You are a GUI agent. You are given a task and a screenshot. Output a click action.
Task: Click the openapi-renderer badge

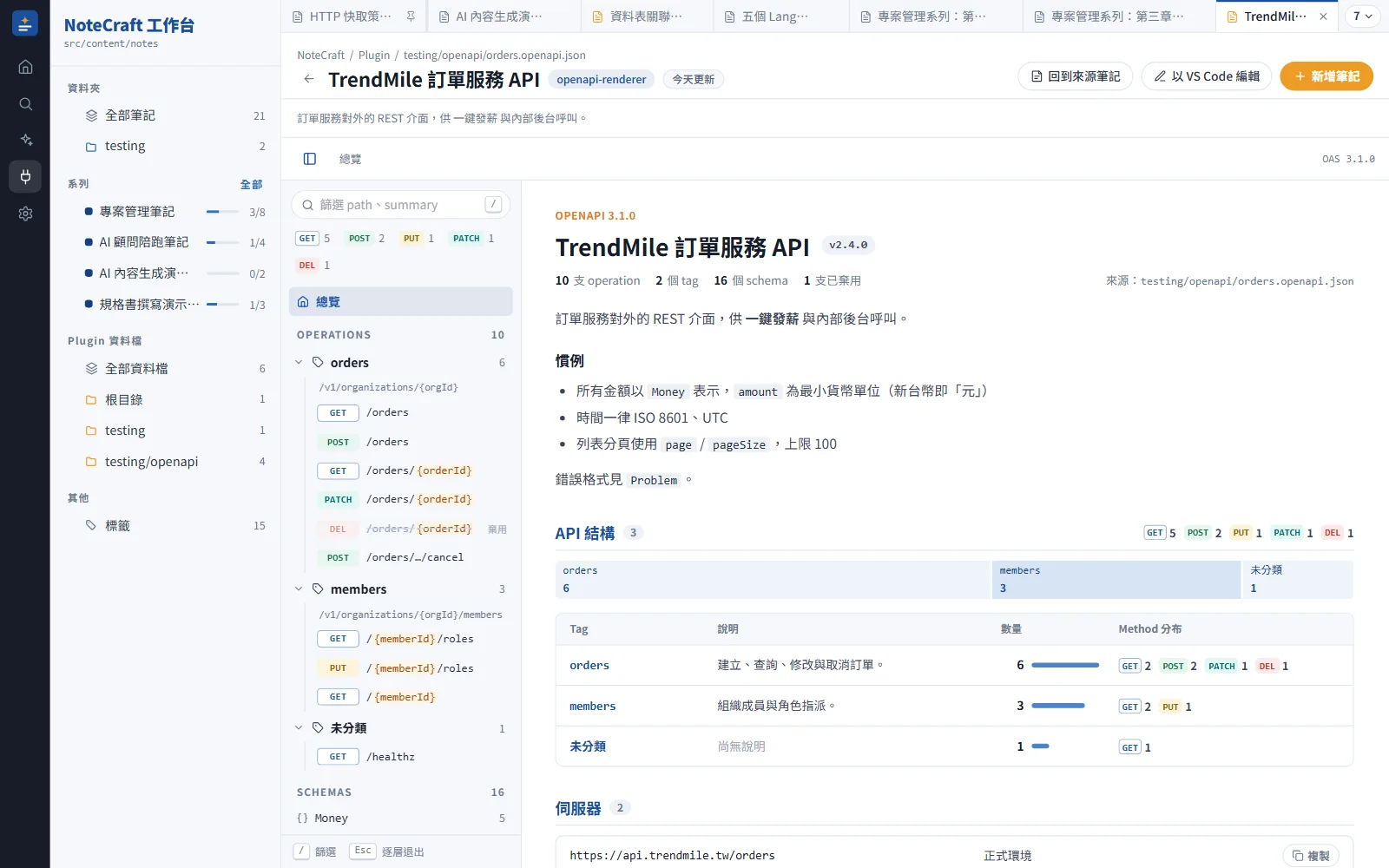click(602, 80)
